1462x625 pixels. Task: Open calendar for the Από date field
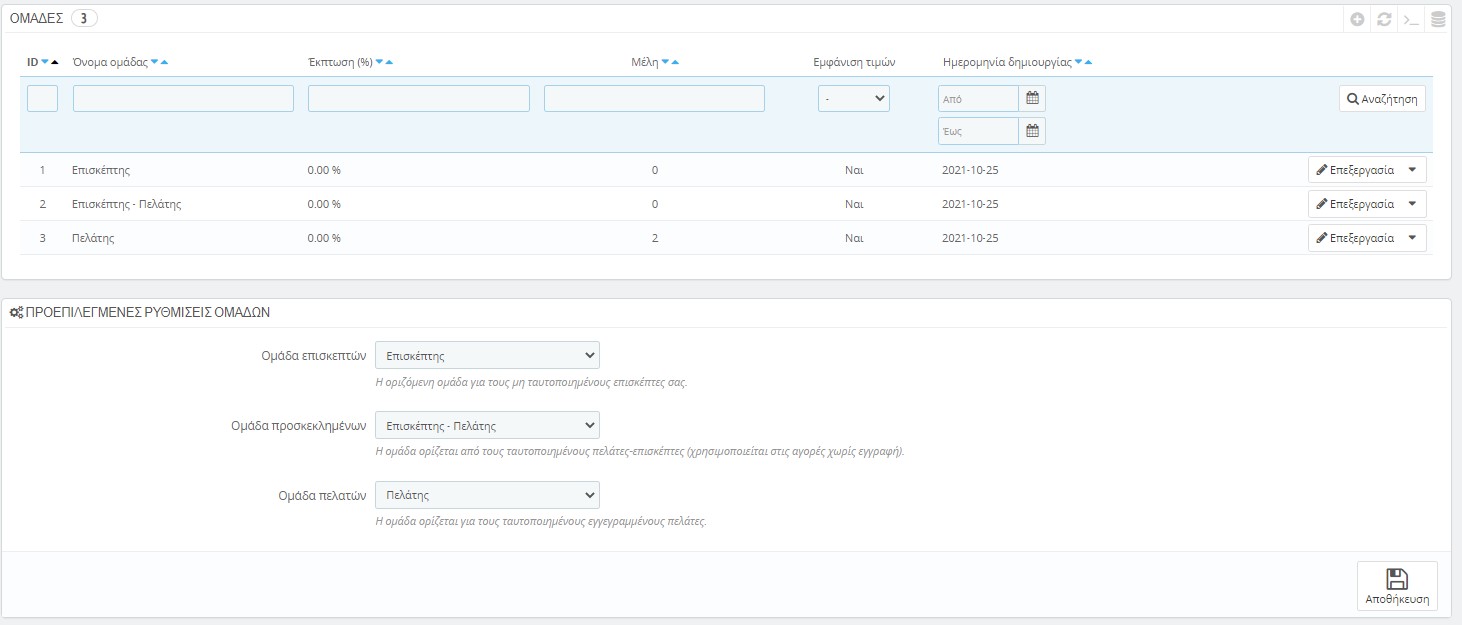click(1032, 98)
